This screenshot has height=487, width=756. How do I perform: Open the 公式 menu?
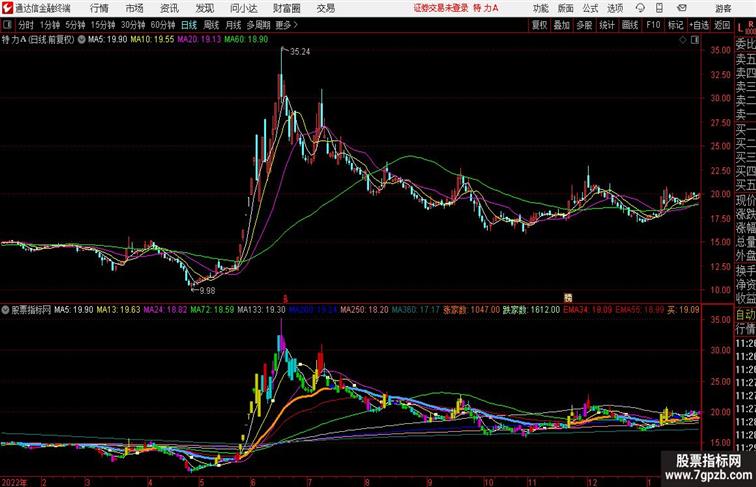point(590,8)
